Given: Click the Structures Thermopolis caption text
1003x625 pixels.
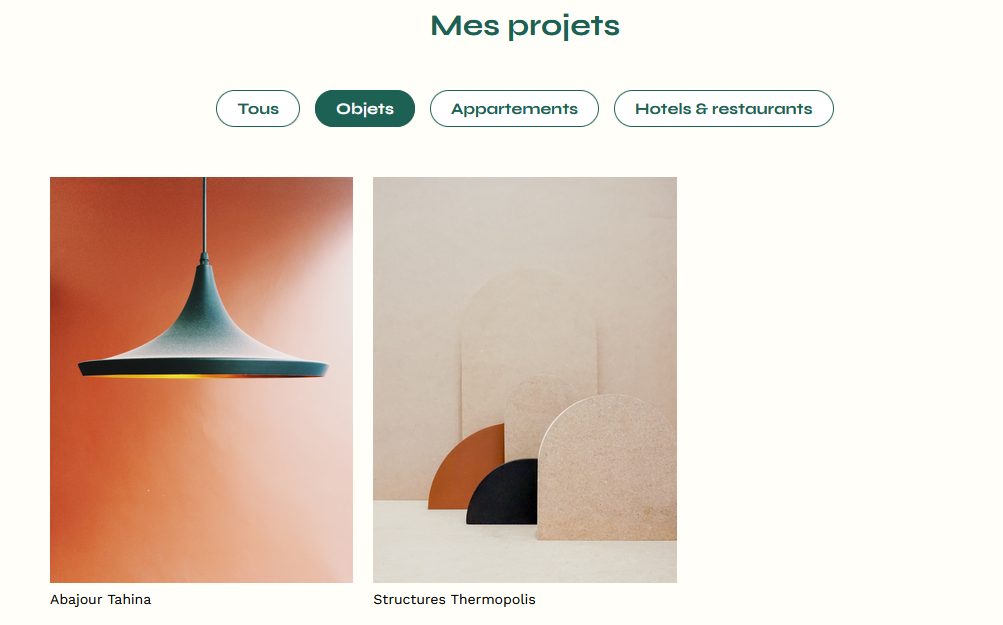Looking at the screenshot, I should (x=454, y=599).
